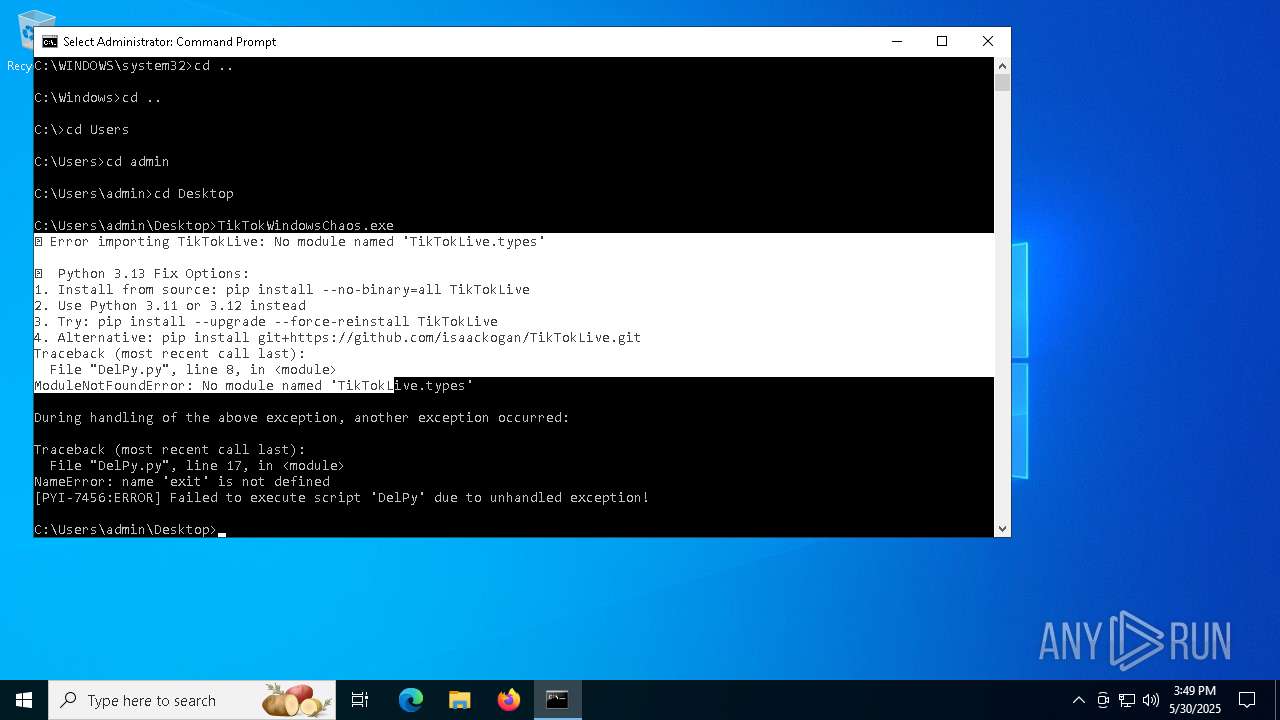Click 'pip install --no-binary=all TikTokLive' line
This screenshot has height=720, width=1280.
pyautogui.click(x=282, y=289)
